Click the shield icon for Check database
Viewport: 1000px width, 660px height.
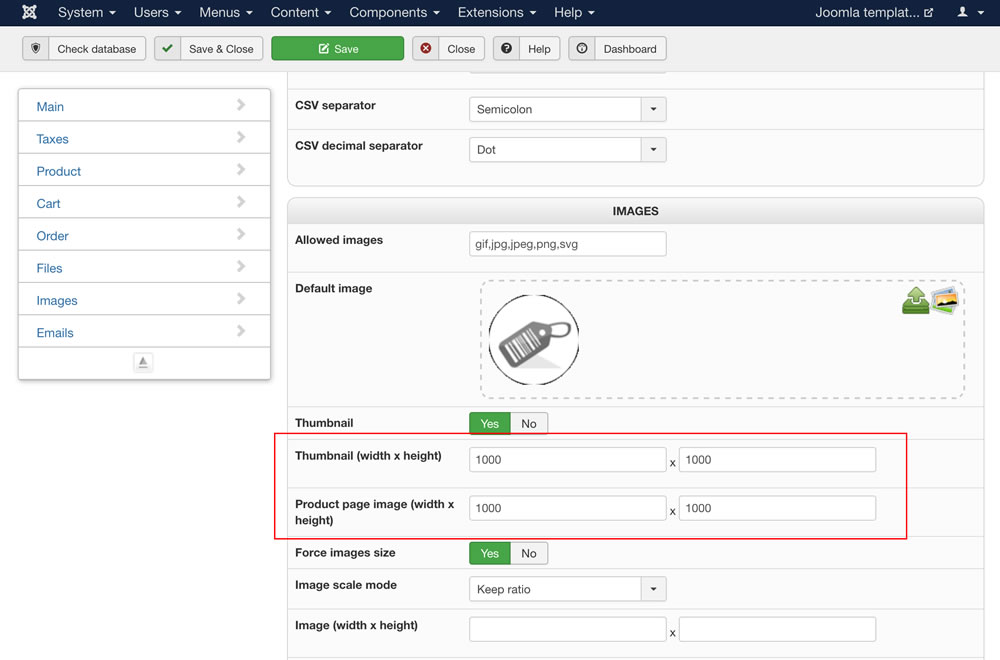tap(36, 49)
